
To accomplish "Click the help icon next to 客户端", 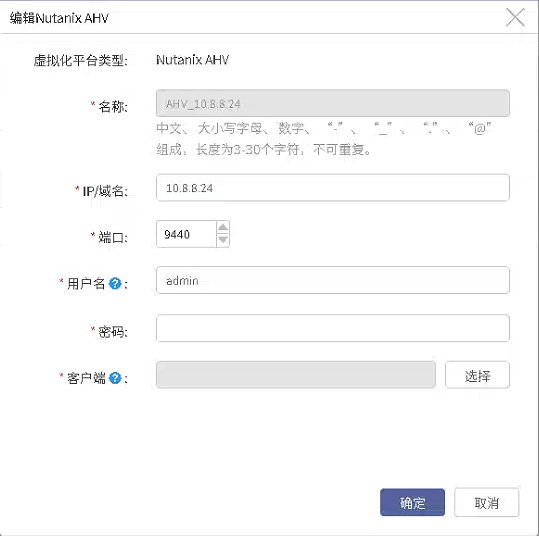I will [115, 378].
